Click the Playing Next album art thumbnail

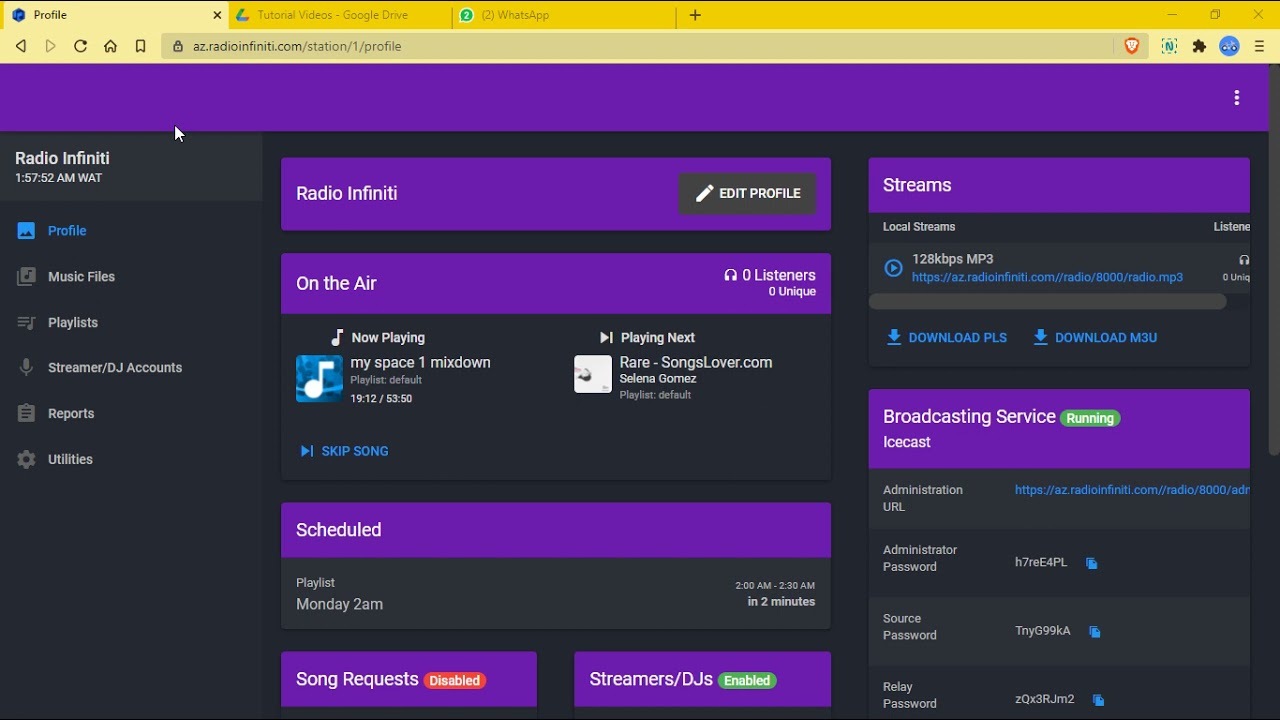pyautogui.click(x=593, y=374)
